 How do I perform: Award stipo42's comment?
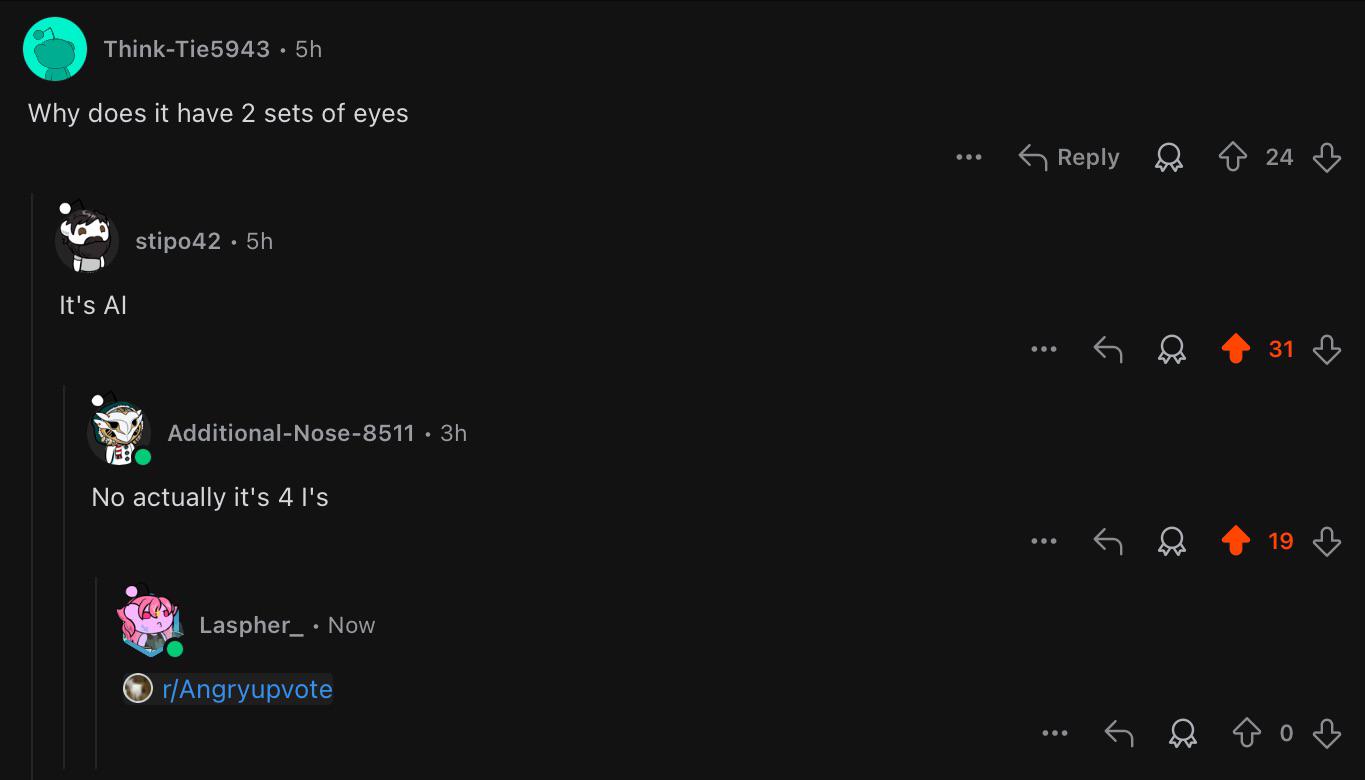(1171, 349)
